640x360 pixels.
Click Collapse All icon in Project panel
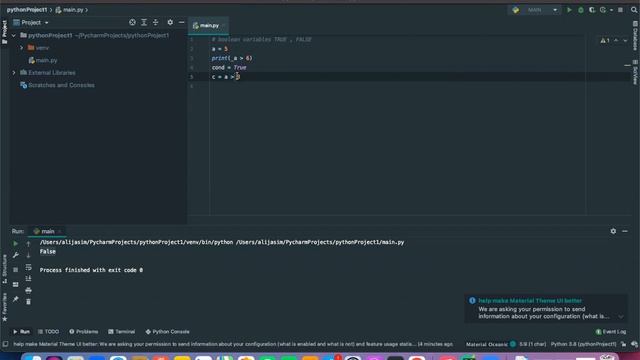tap(156, 22)
